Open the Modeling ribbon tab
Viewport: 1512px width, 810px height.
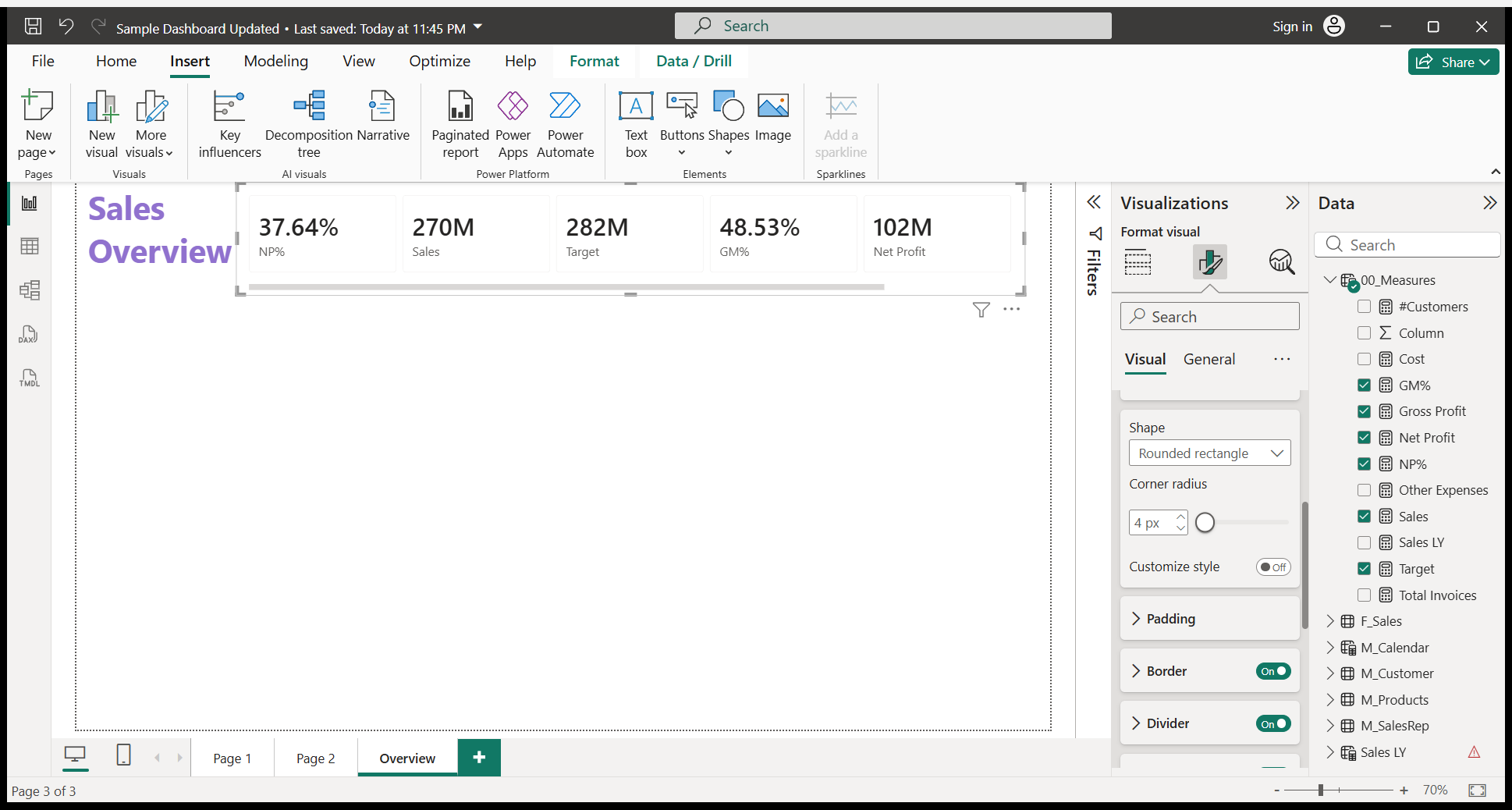(275, 61)
